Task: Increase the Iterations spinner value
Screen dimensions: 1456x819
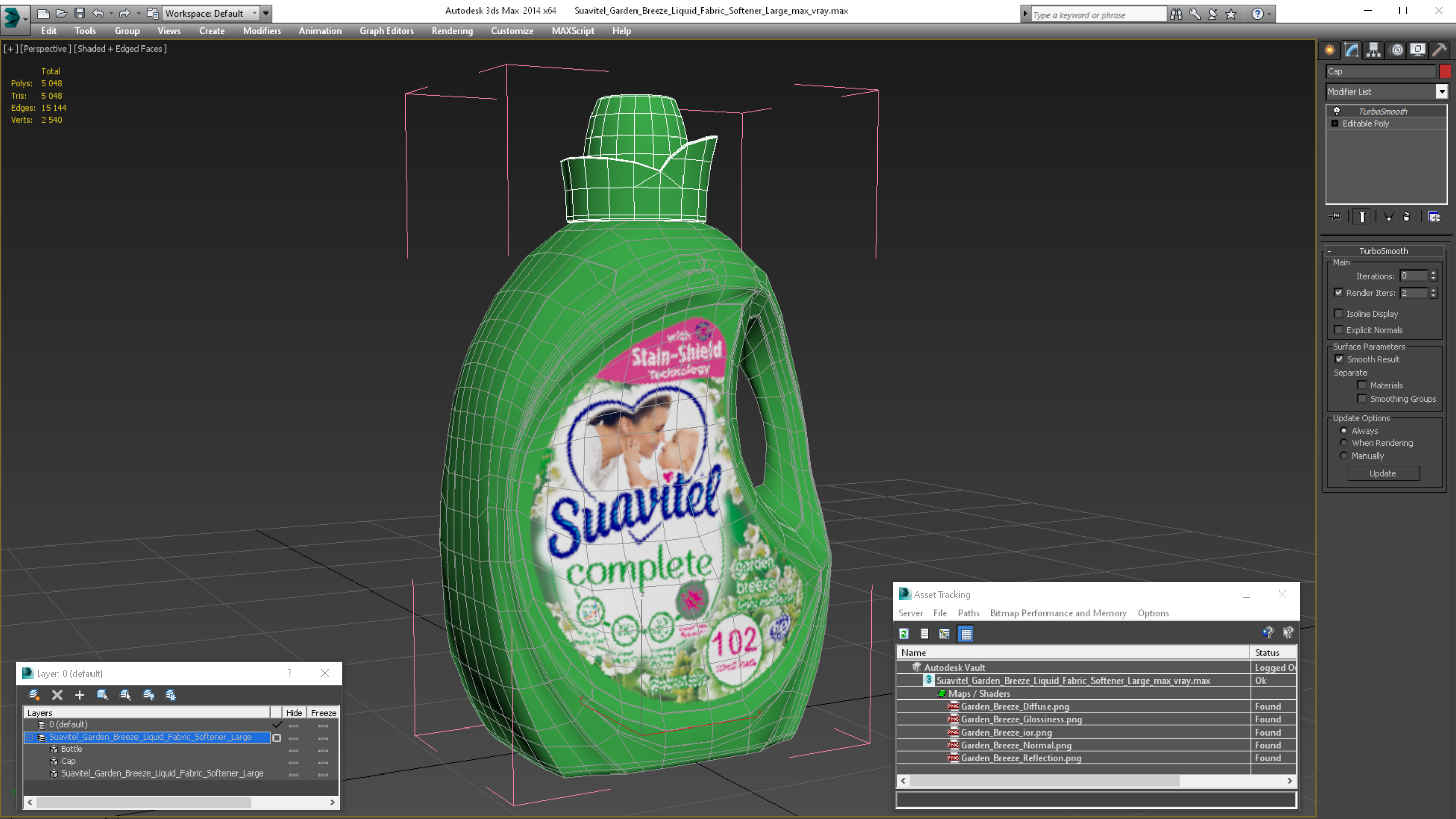Action: [x=1433, y=273]
